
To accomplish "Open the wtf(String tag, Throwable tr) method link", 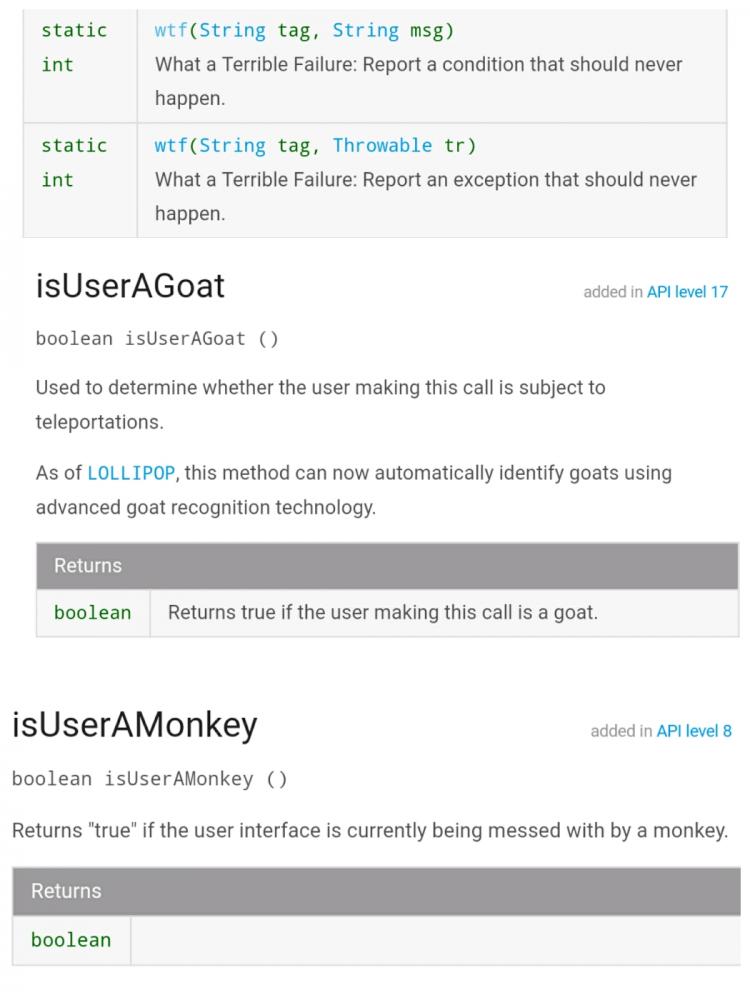I will [171, 145].
